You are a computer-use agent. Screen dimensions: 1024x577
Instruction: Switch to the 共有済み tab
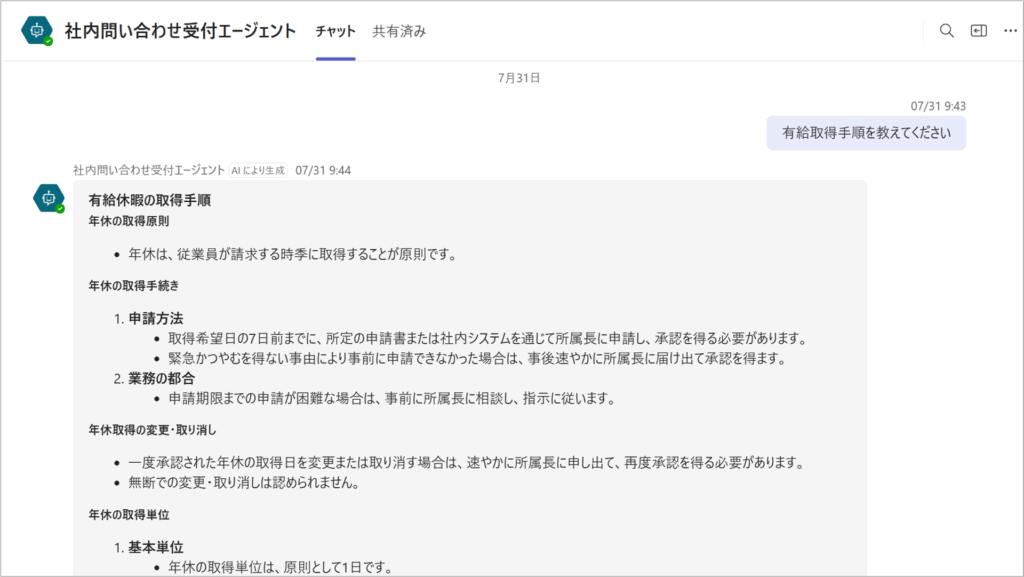pos(399,31)
